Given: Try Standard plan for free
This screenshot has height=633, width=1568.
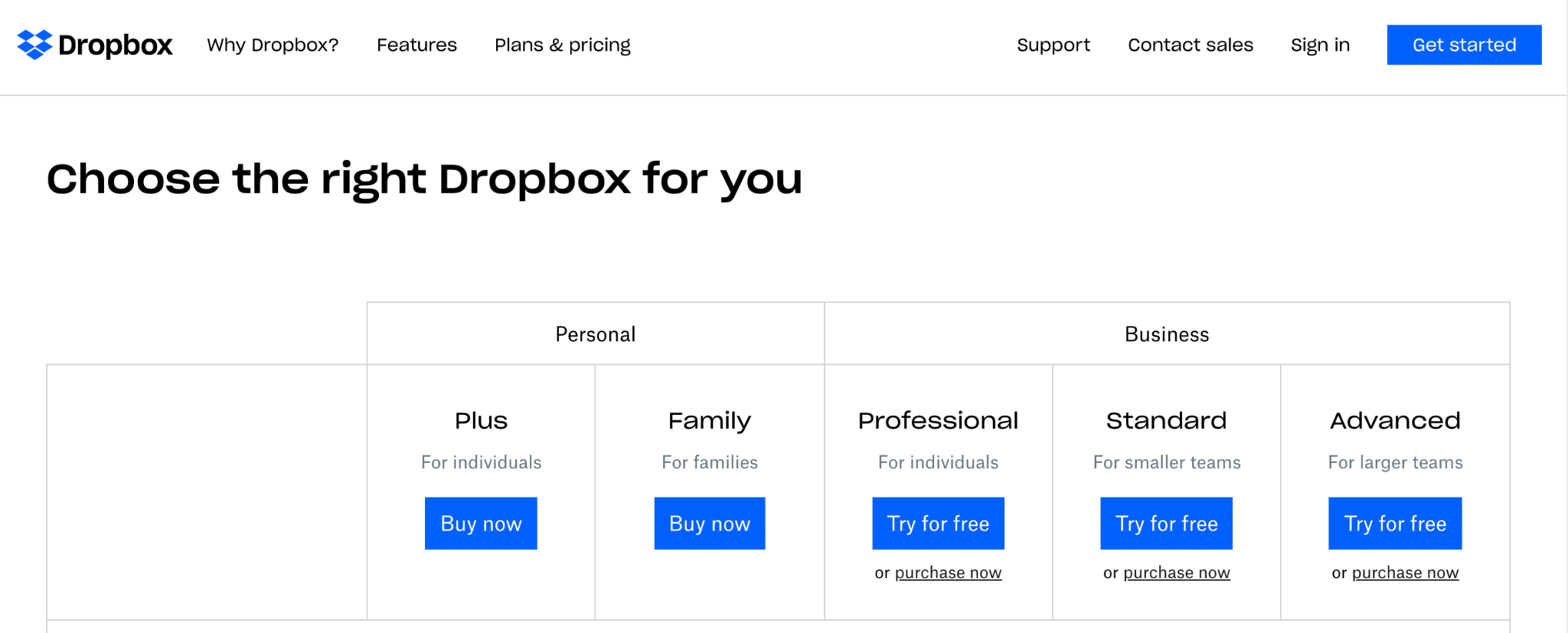Looking at the screenshot, I should click(1166, 524).
